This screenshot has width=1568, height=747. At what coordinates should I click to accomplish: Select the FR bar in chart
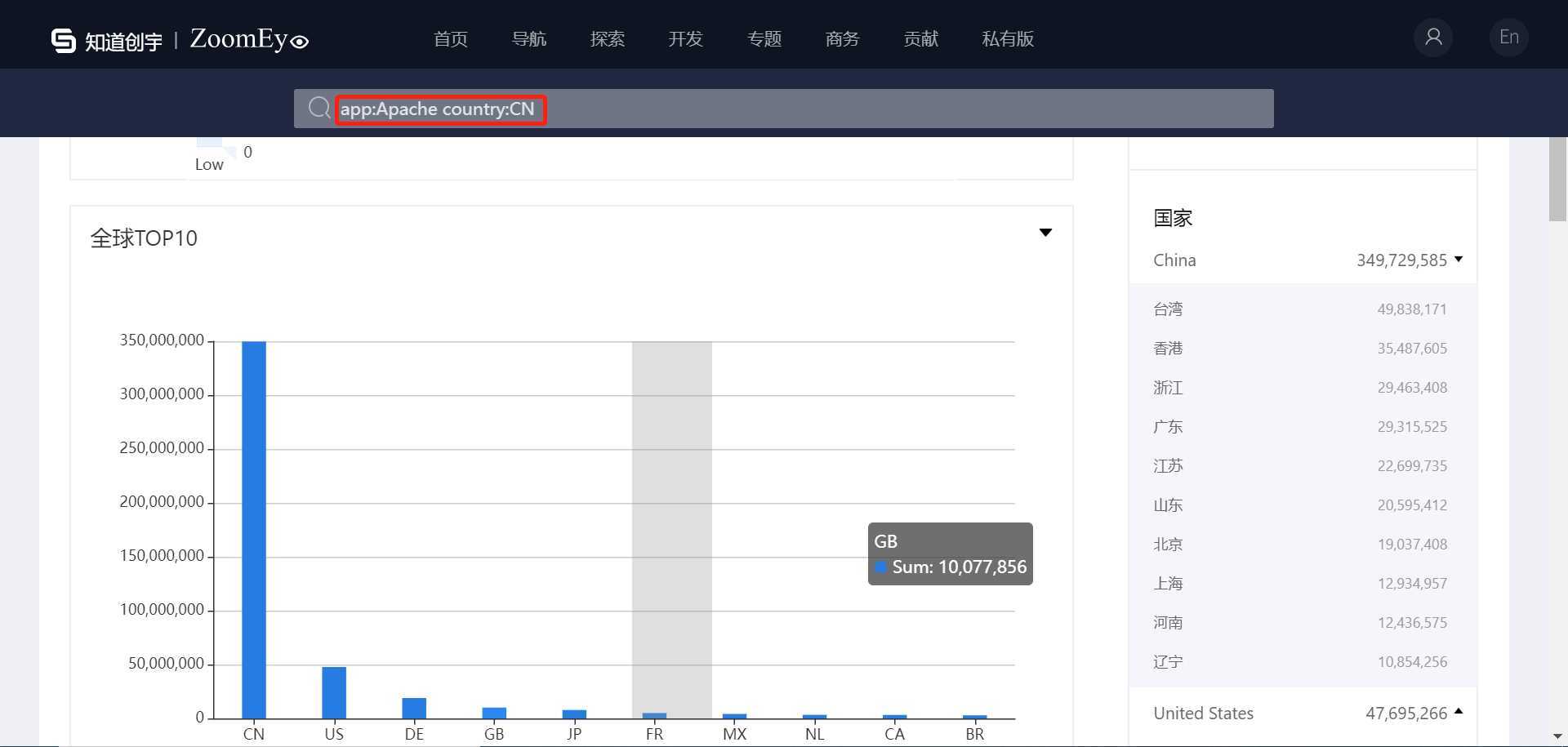(x=654, y=716)
